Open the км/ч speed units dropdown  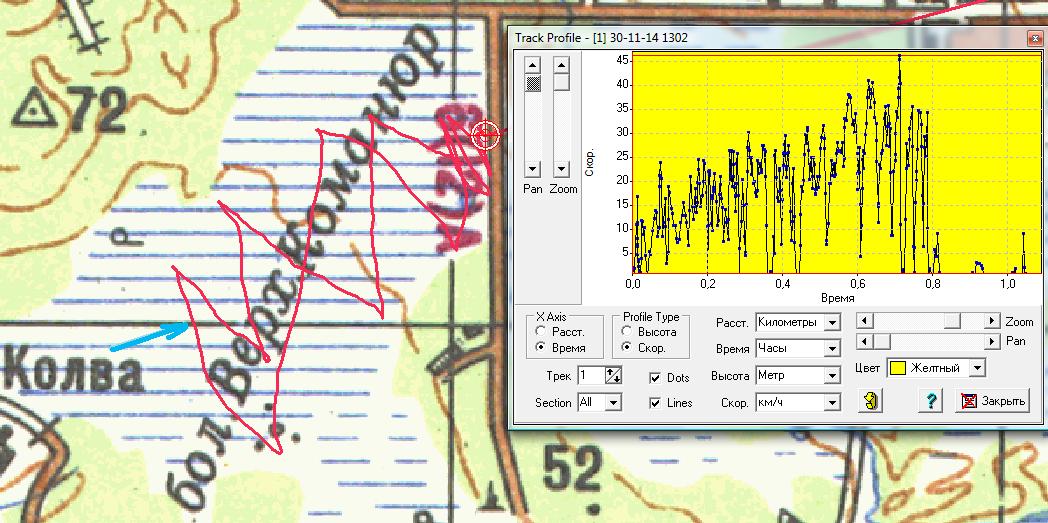(832, 402)
